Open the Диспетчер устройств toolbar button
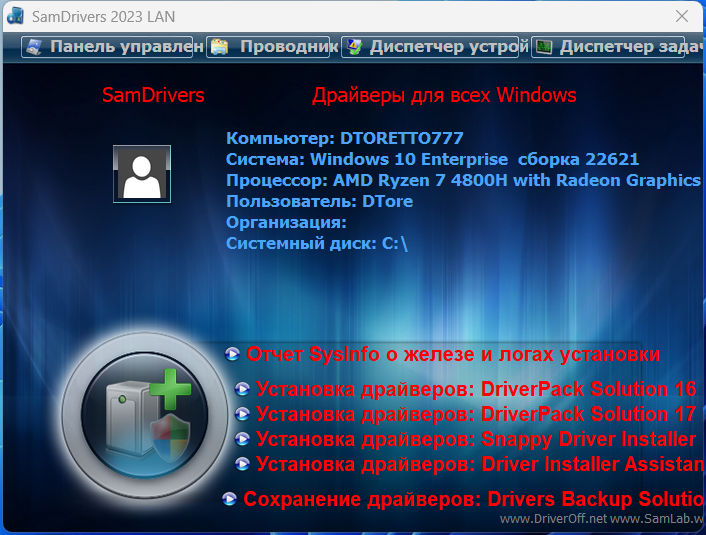The height and width of the screenshot is (535, 706). [x=430, y=47]
